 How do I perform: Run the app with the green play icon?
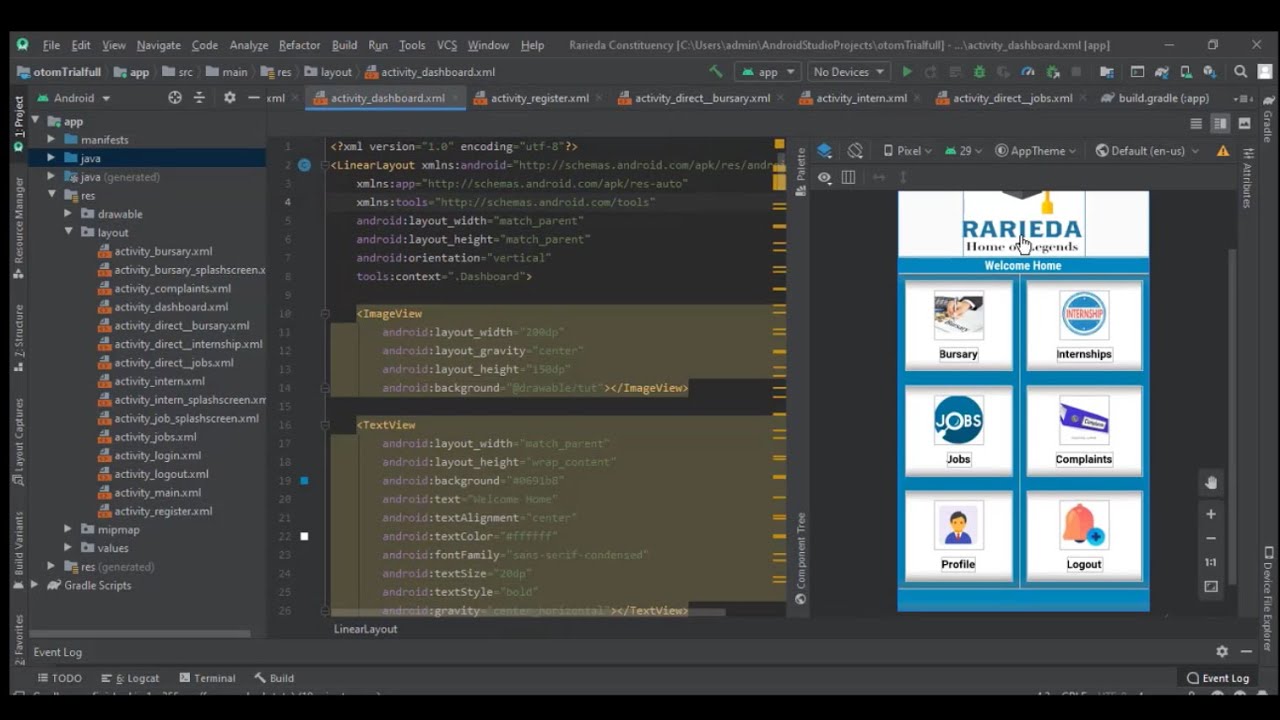coord(907,72)
